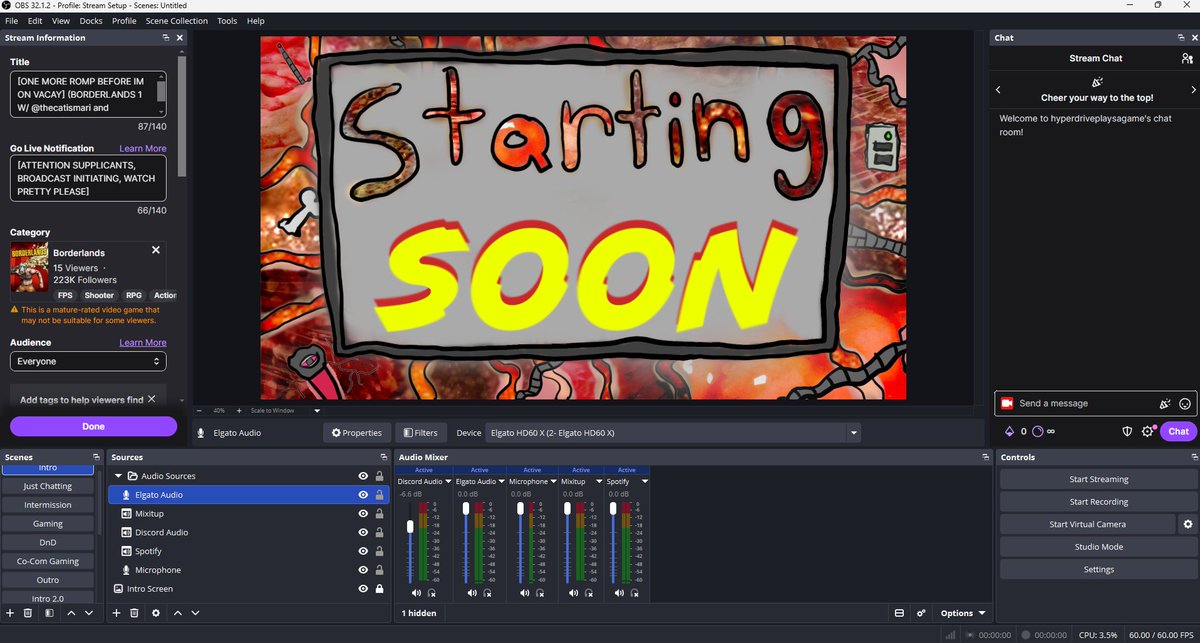Pop out the Sources dock icon

click(x=382, y=457)
